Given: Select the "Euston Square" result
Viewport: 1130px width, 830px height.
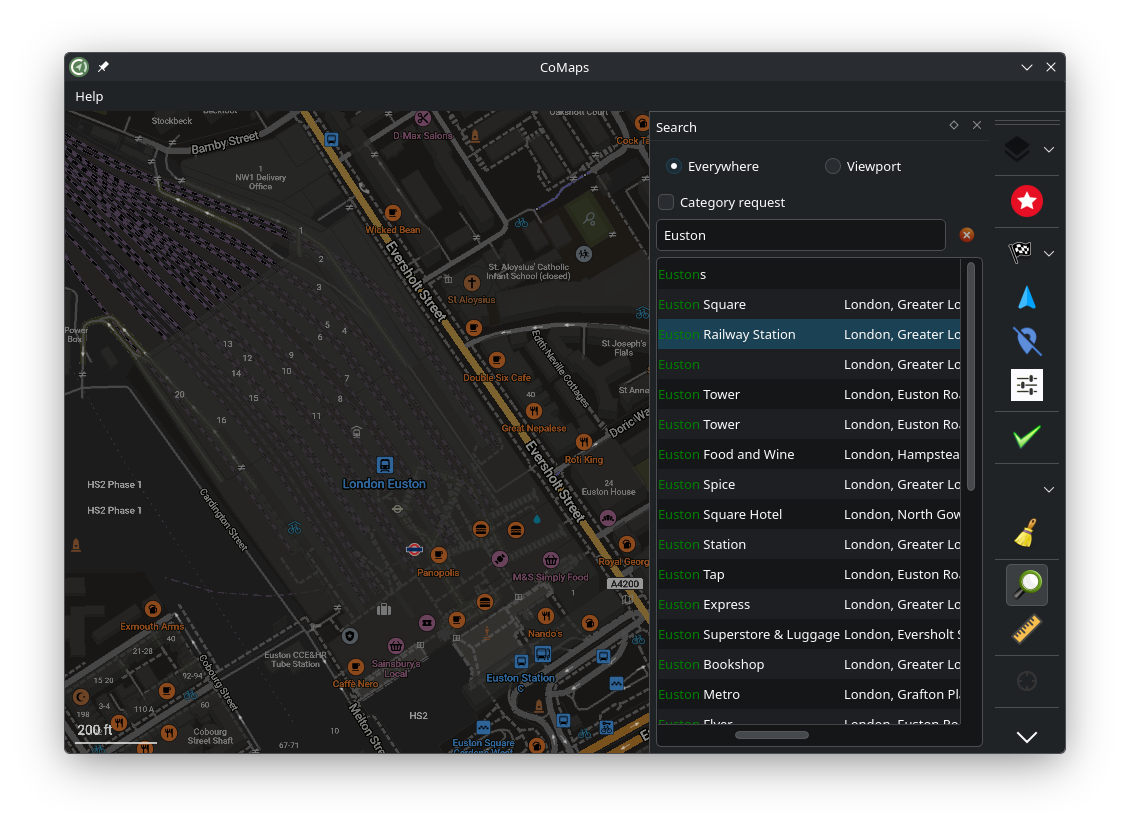Looking at the screenshot, I should click(x=809, y=305).
